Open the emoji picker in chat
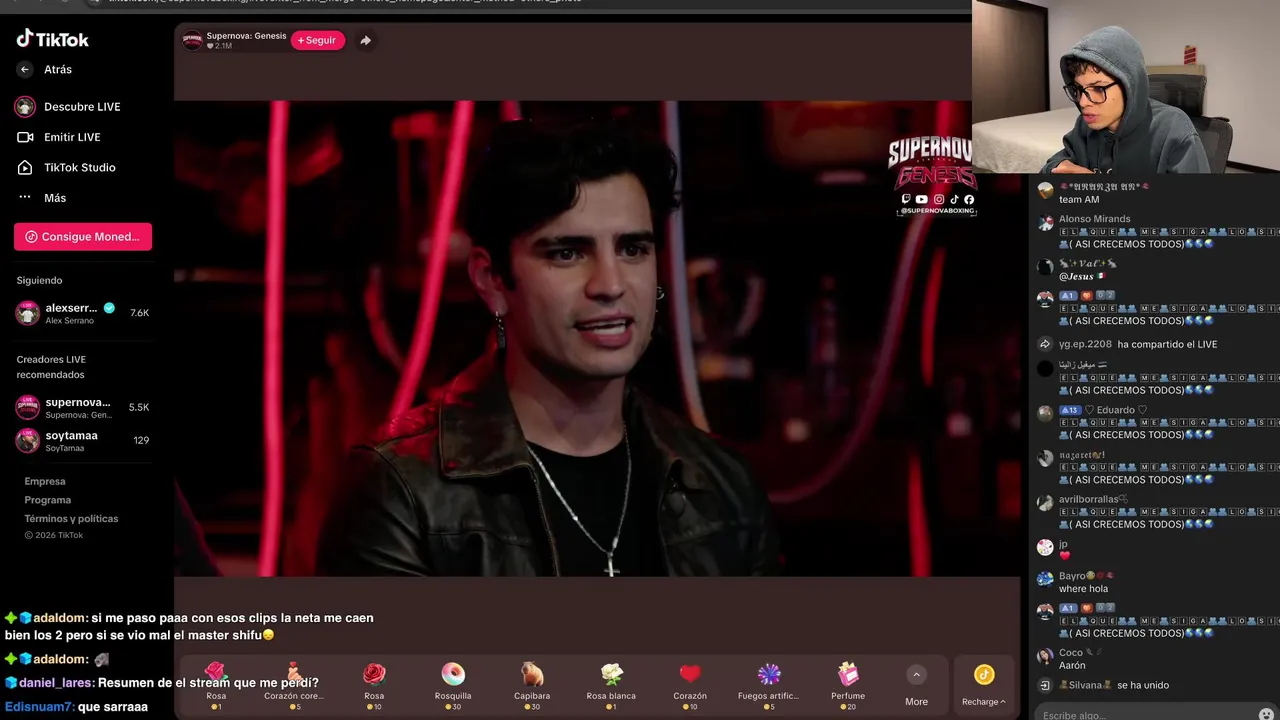This screenshot has width=1280, height=720. [1266, 714]
